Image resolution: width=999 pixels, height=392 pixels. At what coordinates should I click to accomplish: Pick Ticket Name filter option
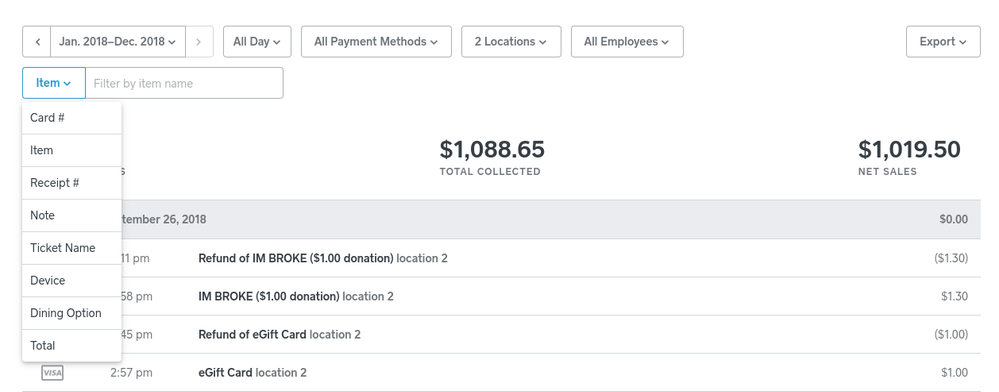click(71, 248)
